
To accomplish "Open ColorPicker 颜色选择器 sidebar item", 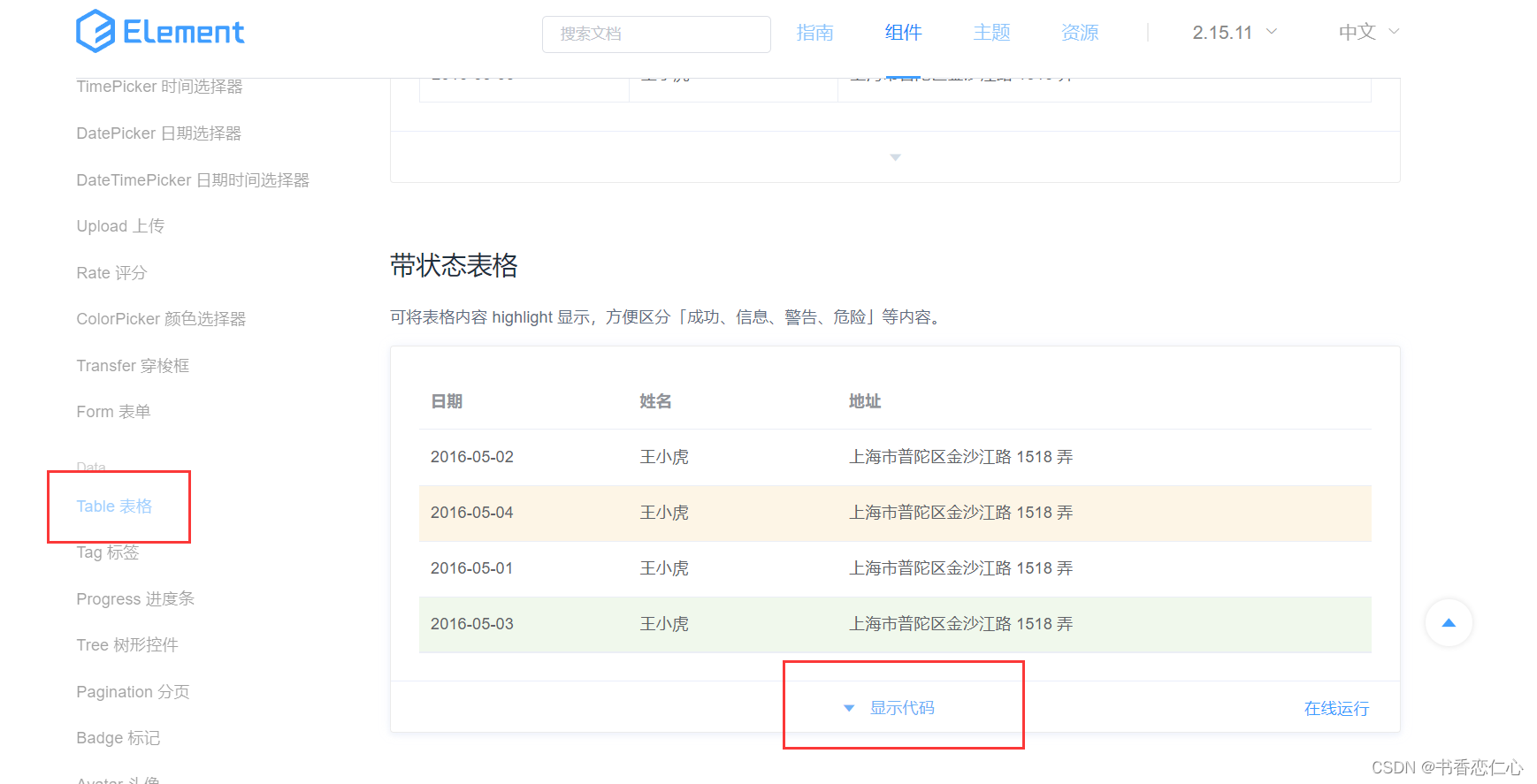I will pyautogui.click(x=161, y=319).
